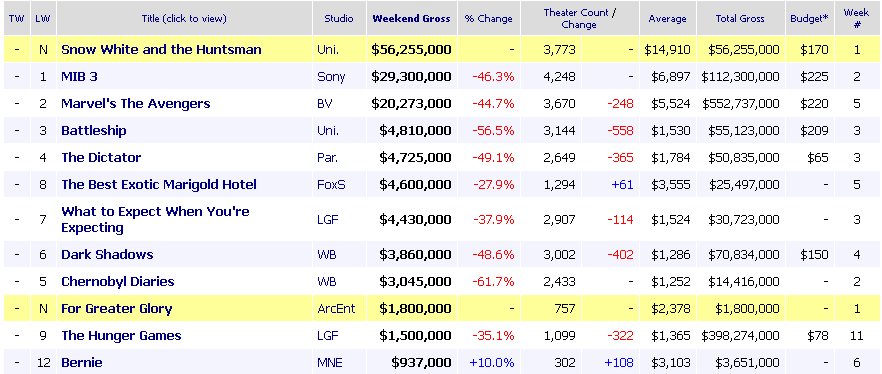
Task: Open For Greater Glory title link
Action: [116, 308]
